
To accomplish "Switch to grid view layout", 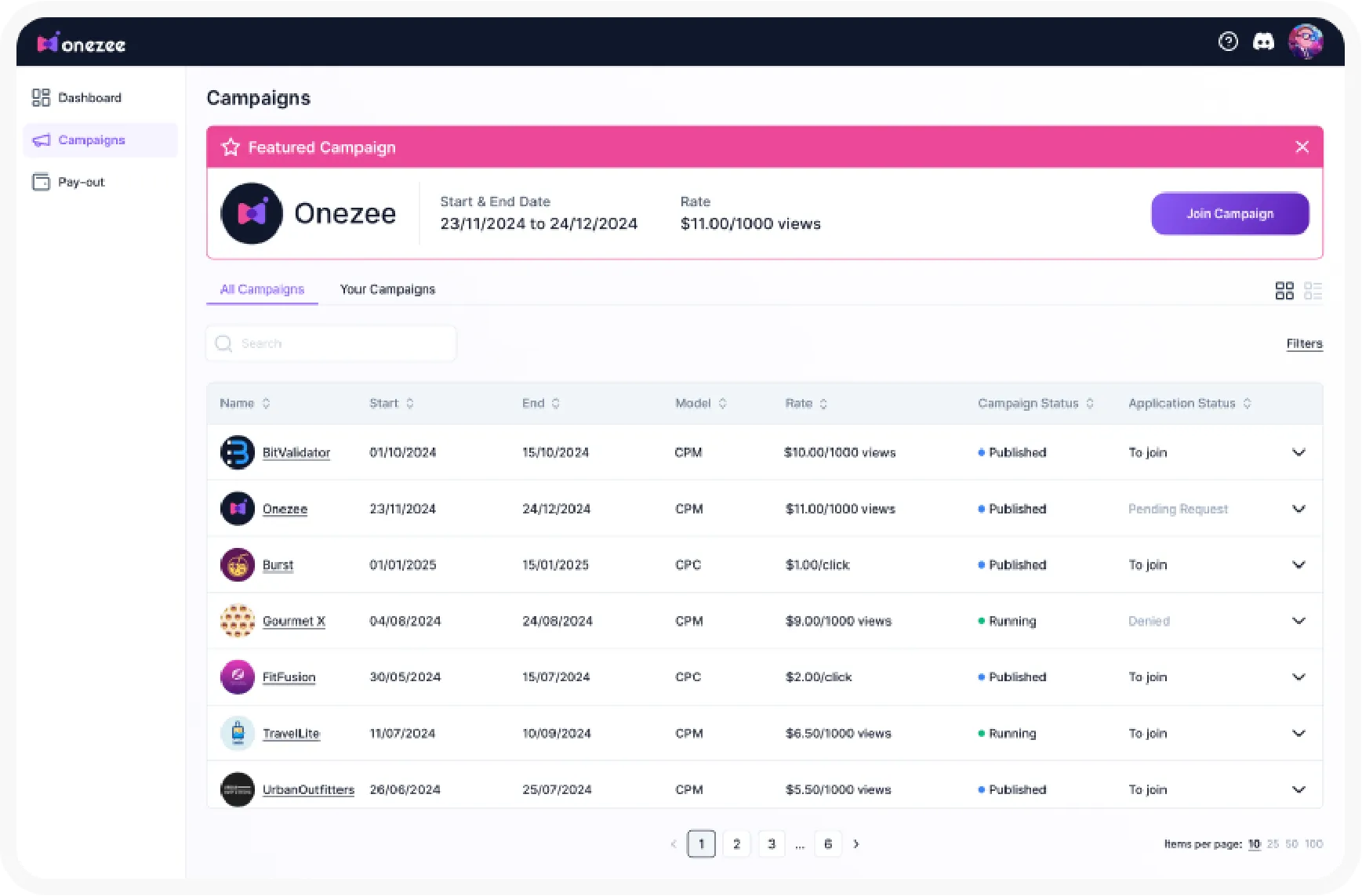I will 1284,291.
